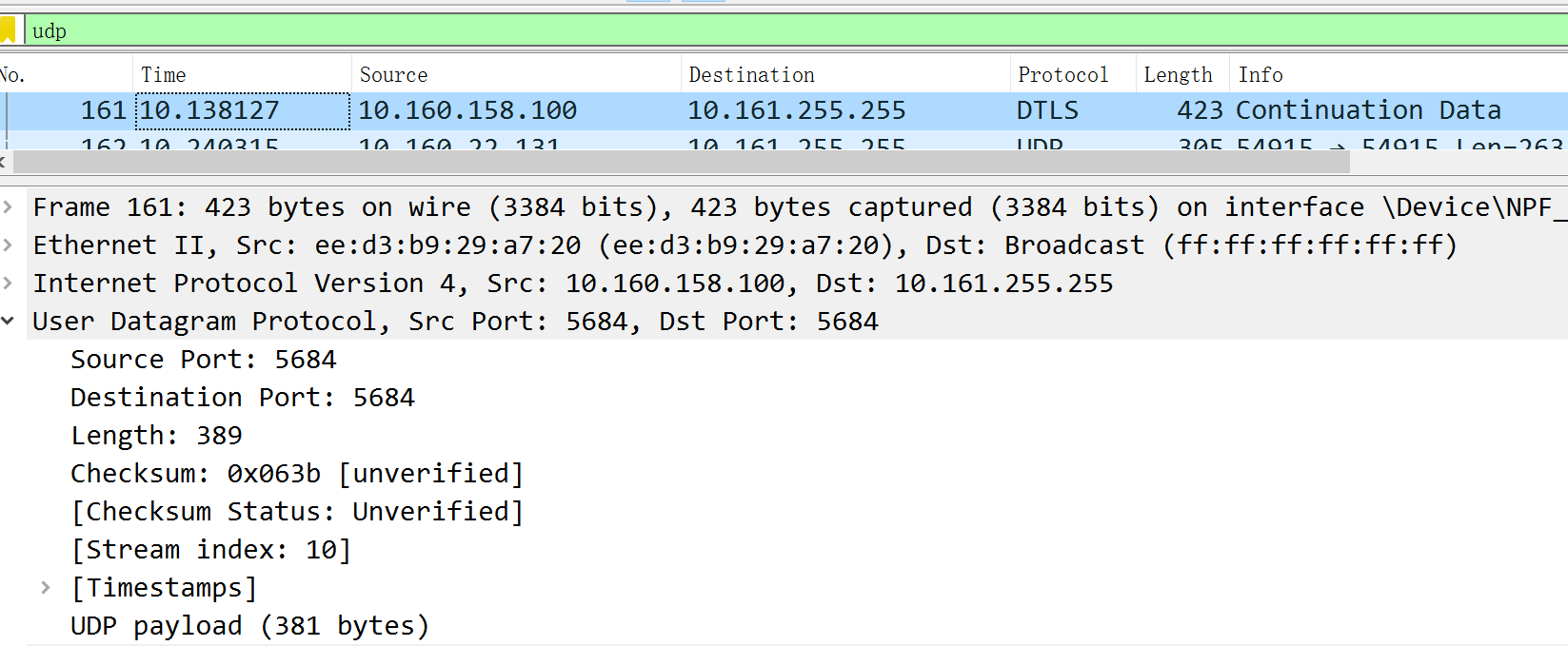Select the UDP payload 381 bytes line
The height and width of the screenshot is (646, 1568).
(x=248, y=625)
